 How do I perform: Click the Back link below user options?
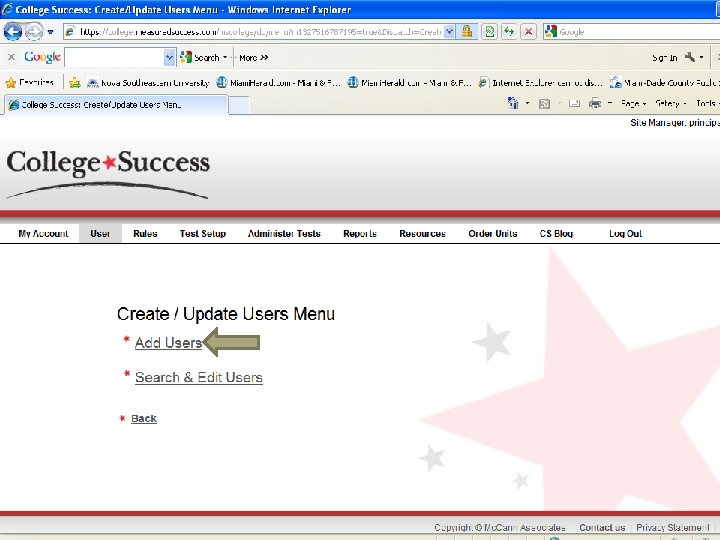(144, 418)
